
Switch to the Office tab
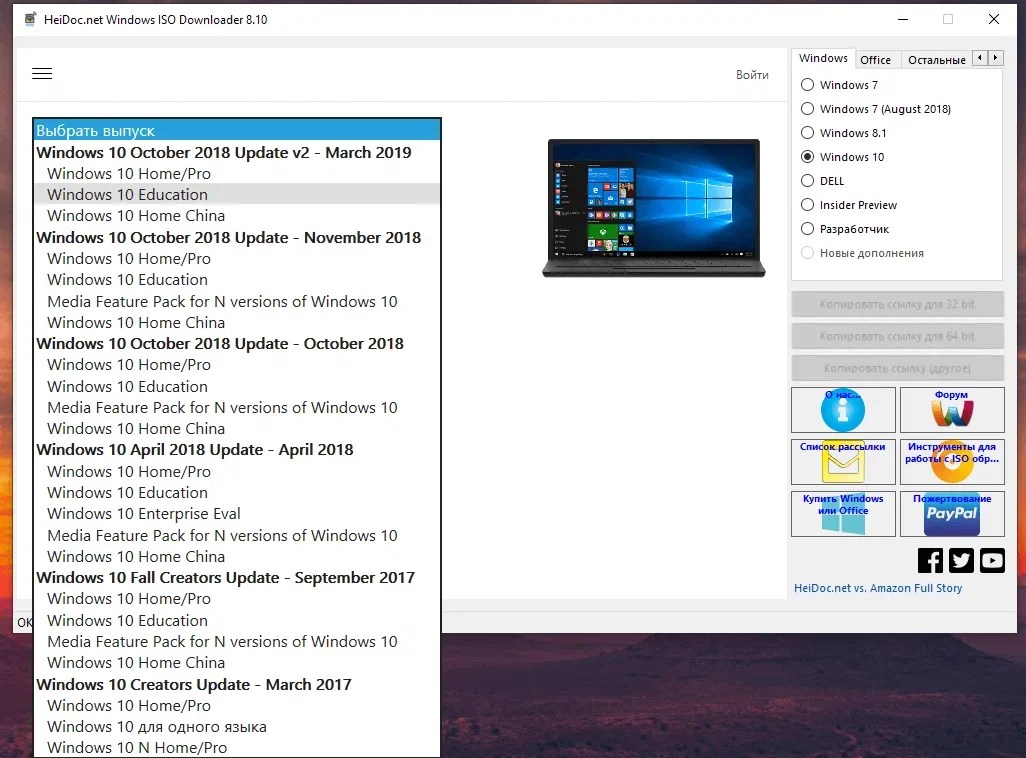click(x=875, y=59)
